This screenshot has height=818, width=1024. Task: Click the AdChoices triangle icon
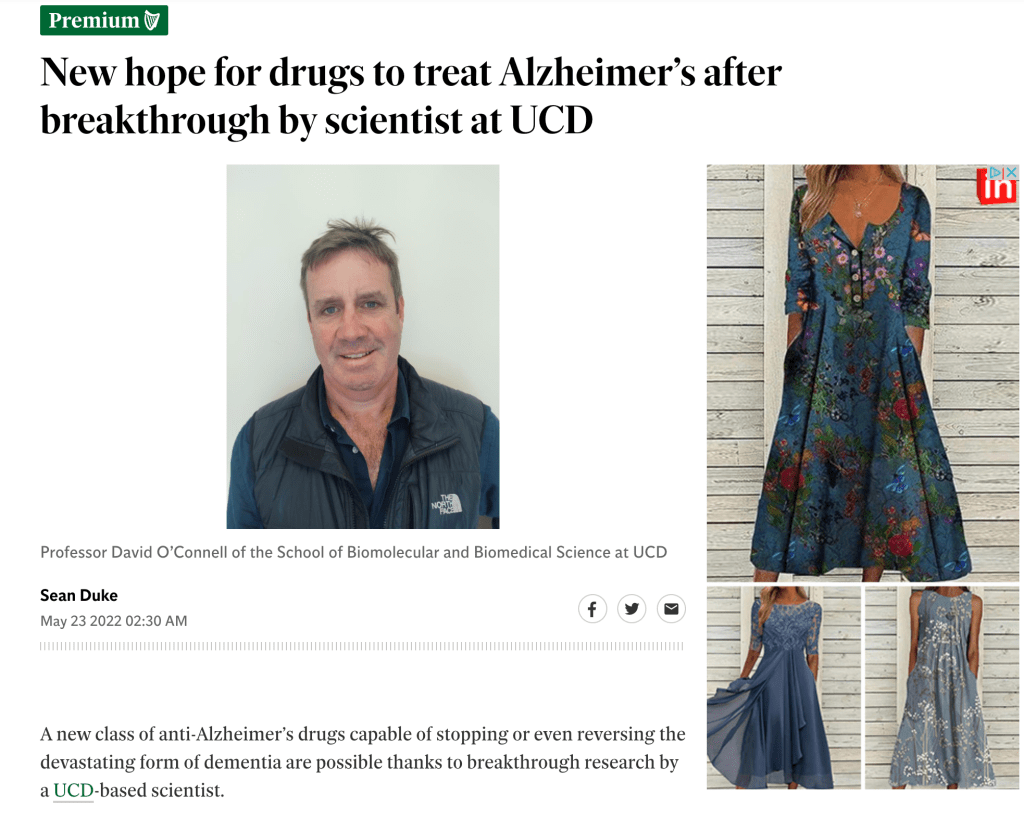click(997, 172)
